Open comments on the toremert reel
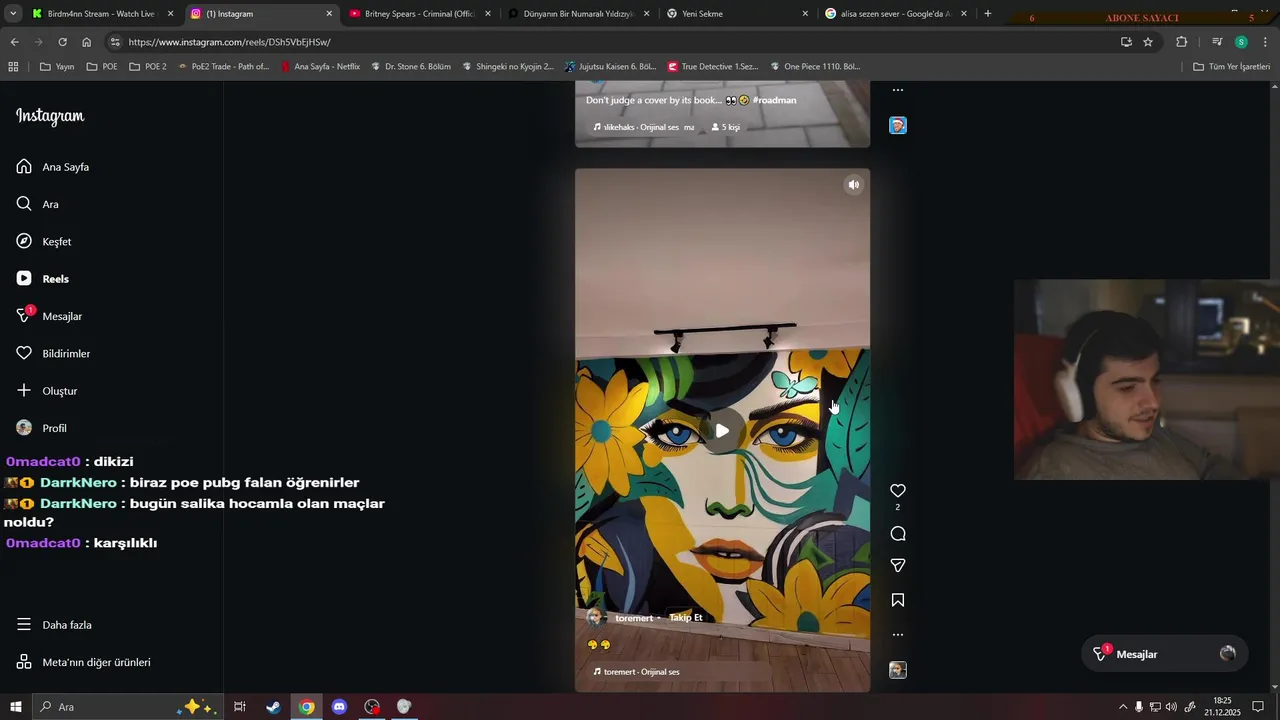The height and width of the screenshot is (720, 1280). tap(898, 534)
